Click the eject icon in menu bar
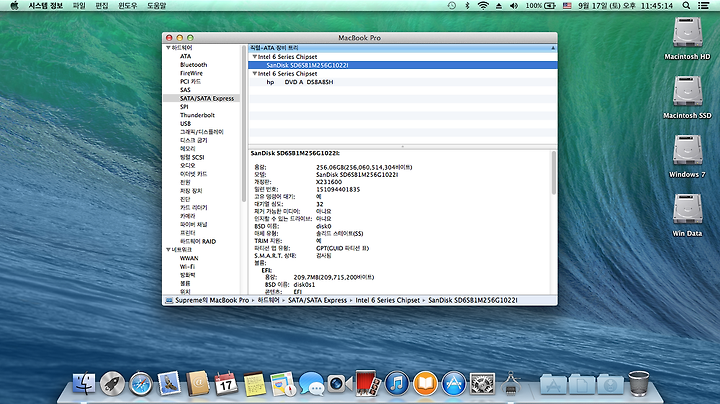Screen dimensions: 720x404 tap(499, 6)
